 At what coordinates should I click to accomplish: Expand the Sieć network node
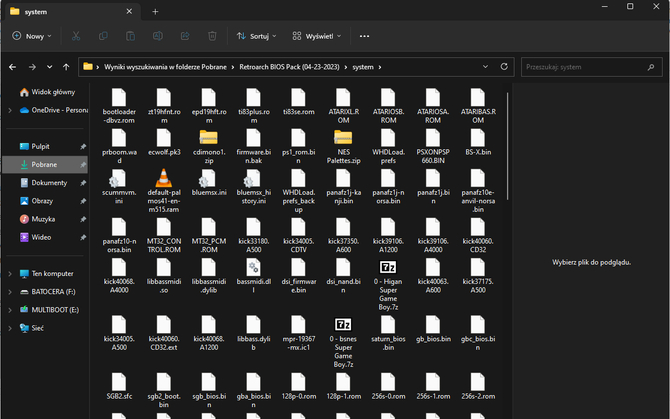point(10,328)
